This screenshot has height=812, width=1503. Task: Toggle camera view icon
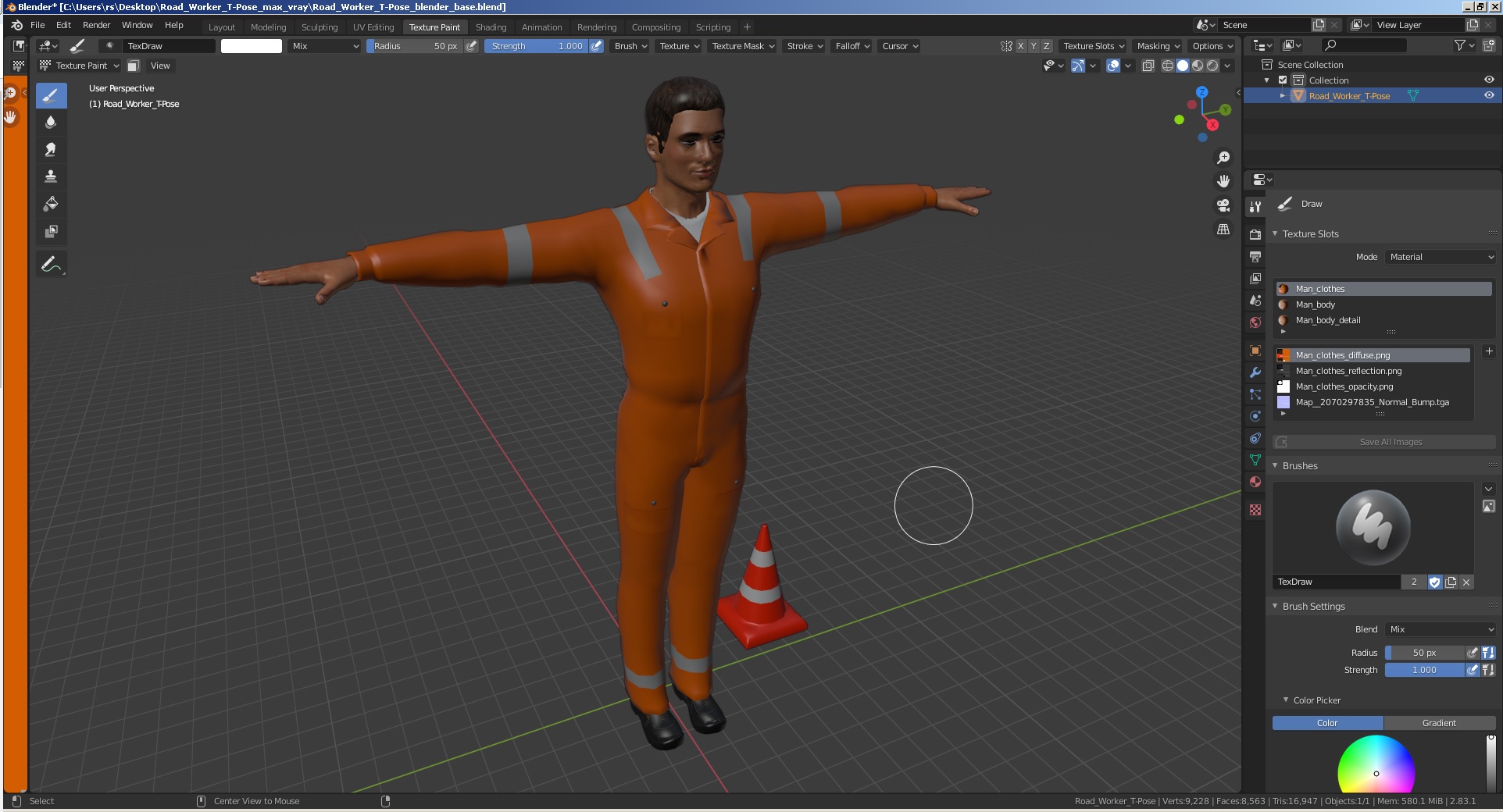(1223, 205)
